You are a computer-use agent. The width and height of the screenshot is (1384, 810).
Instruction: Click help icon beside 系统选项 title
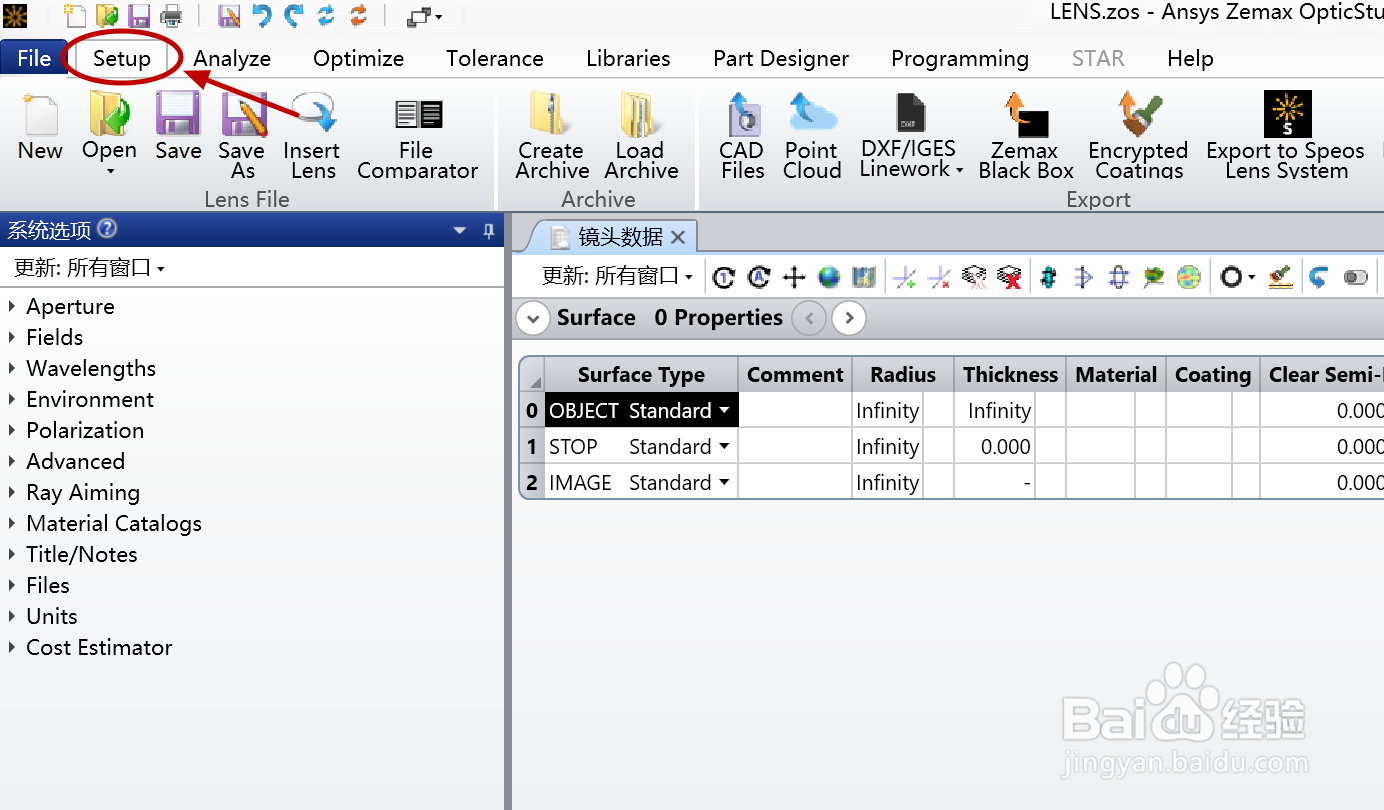pyautogui.click(x=107, y=229)
